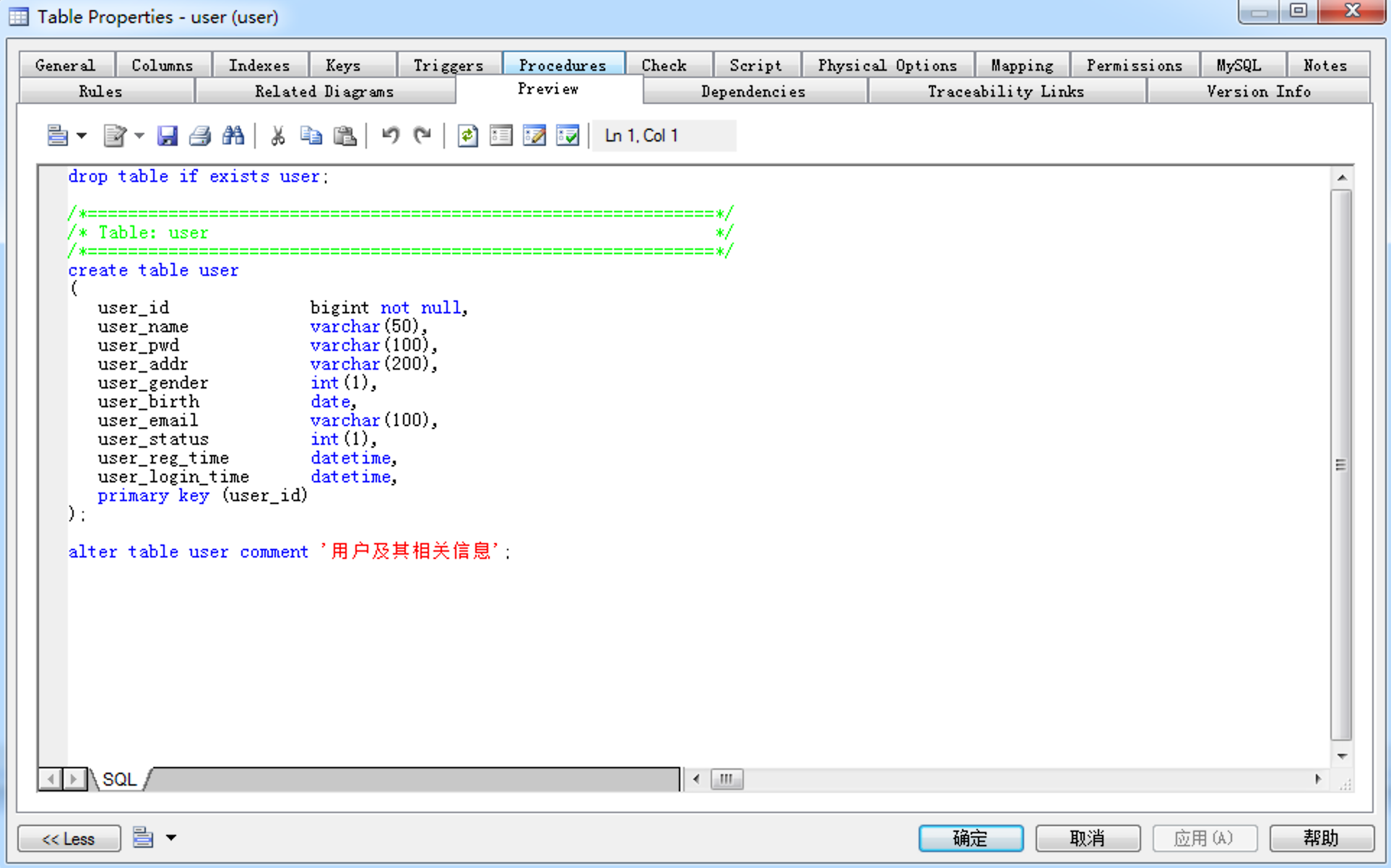Undo the last edit
The image size is (1391, 868).
pos(391,136)
